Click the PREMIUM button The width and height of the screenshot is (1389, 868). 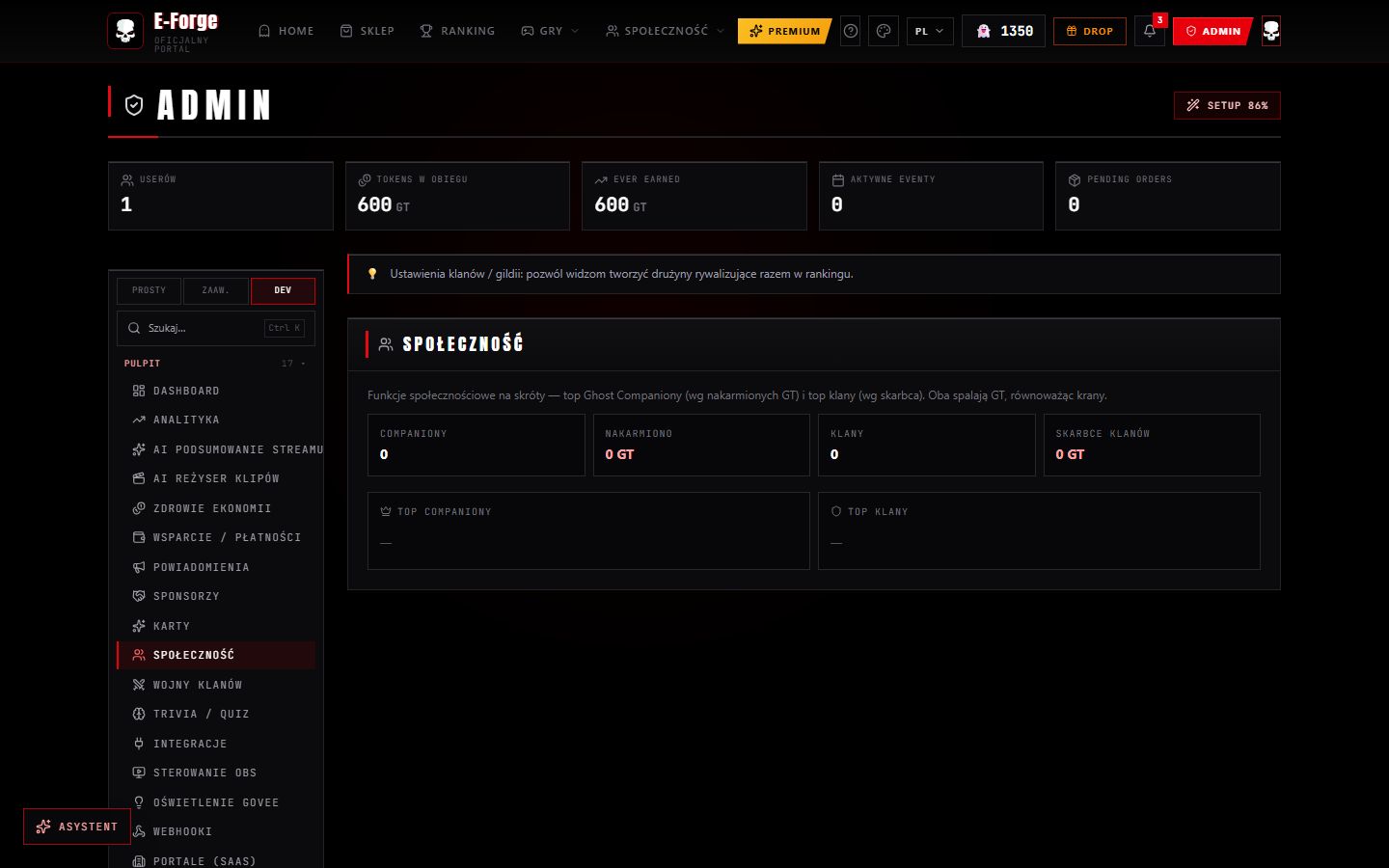tap(785, 31)
